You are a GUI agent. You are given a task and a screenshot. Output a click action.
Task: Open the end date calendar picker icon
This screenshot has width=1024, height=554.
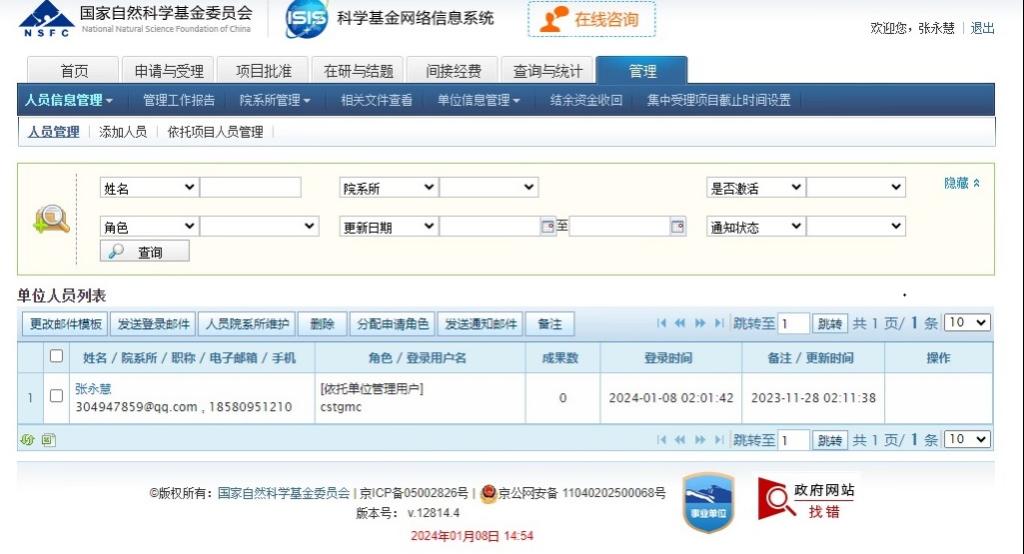(x=677, y=227)
